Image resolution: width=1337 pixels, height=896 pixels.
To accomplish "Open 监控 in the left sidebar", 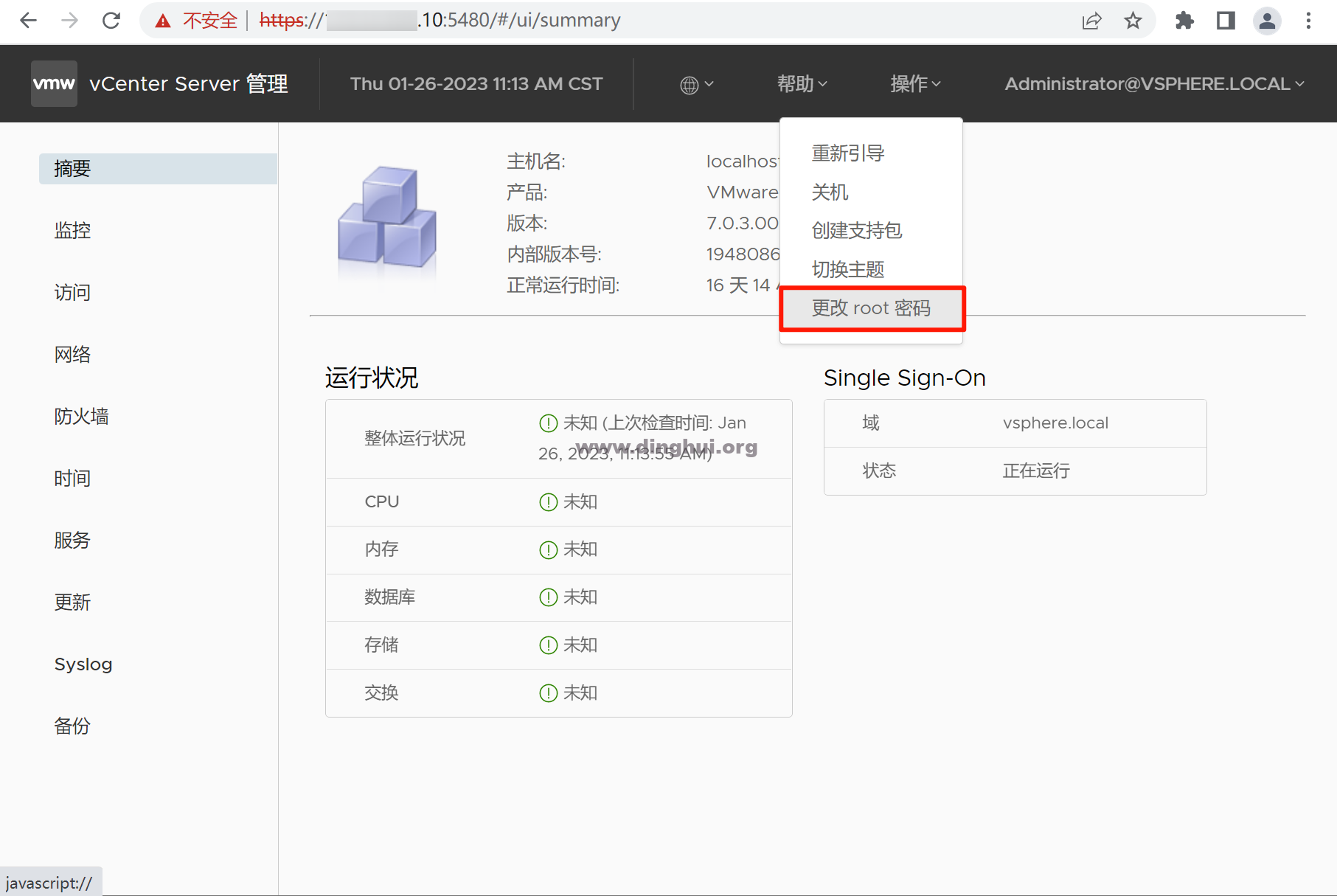I will pos(72,231).
